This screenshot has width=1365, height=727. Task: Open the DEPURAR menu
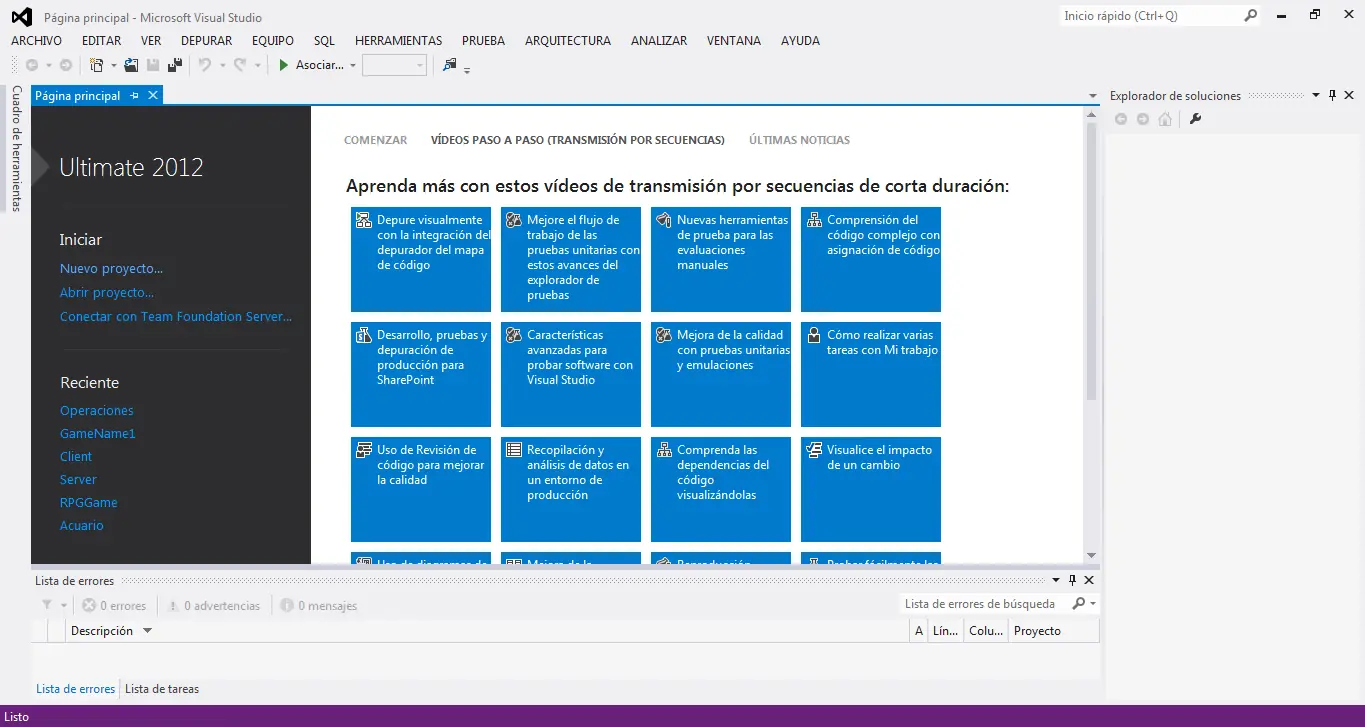pos(206,41)
